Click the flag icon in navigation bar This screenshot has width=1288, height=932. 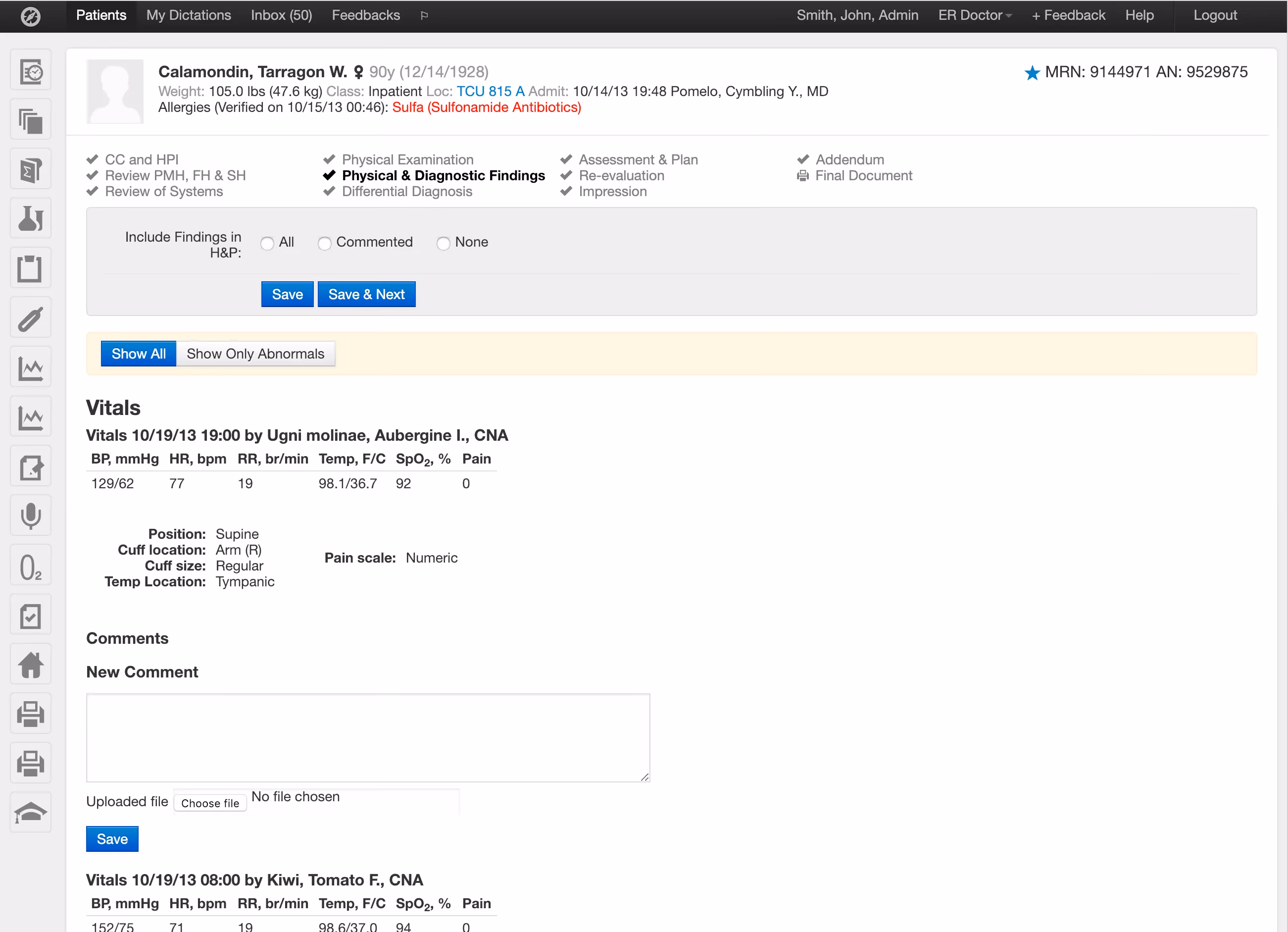click(x=424, y=15)
